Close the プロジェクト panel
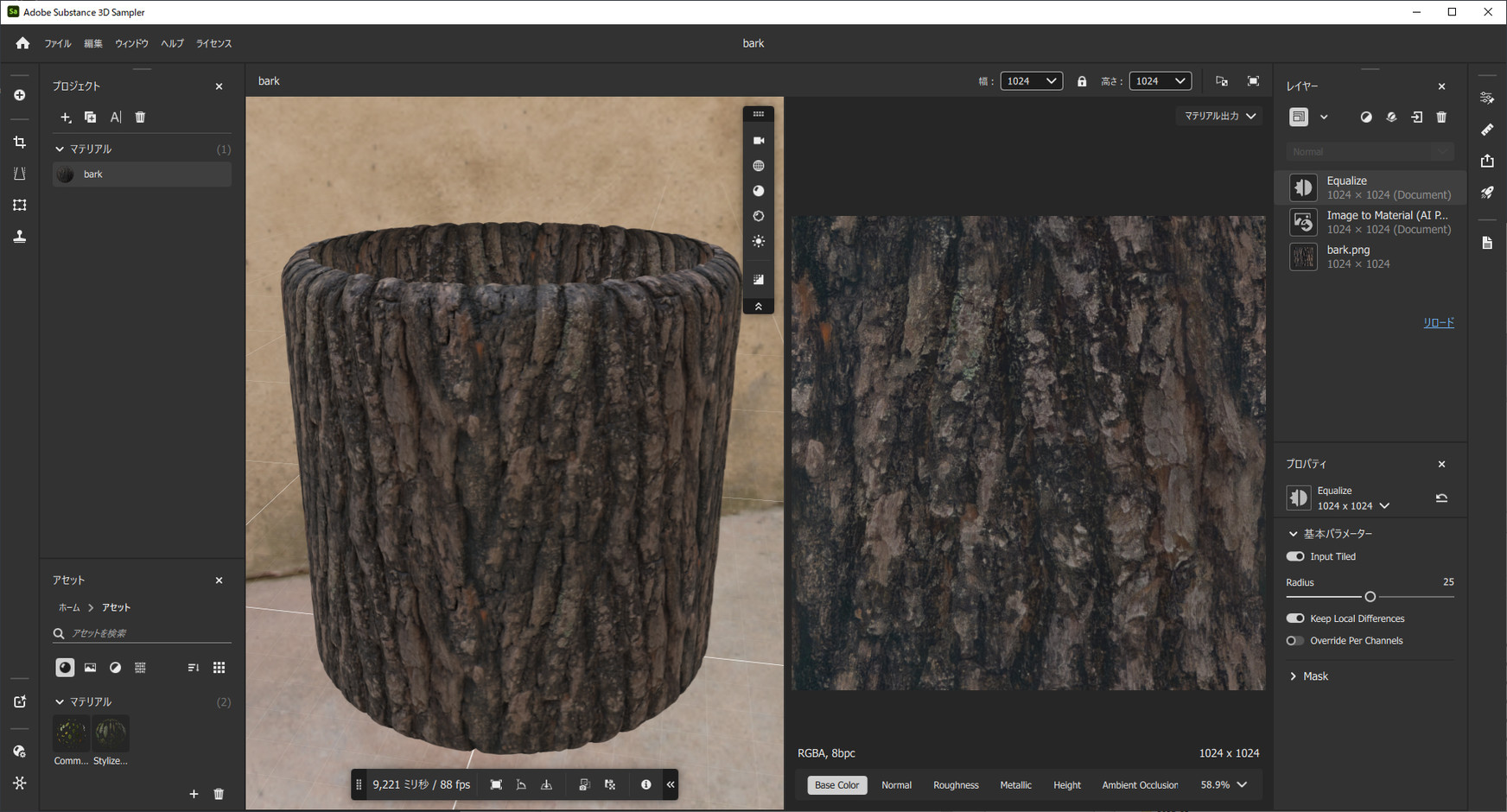Image resolution: width=1507 pixels, height=812 pixels. coord(219,86)
